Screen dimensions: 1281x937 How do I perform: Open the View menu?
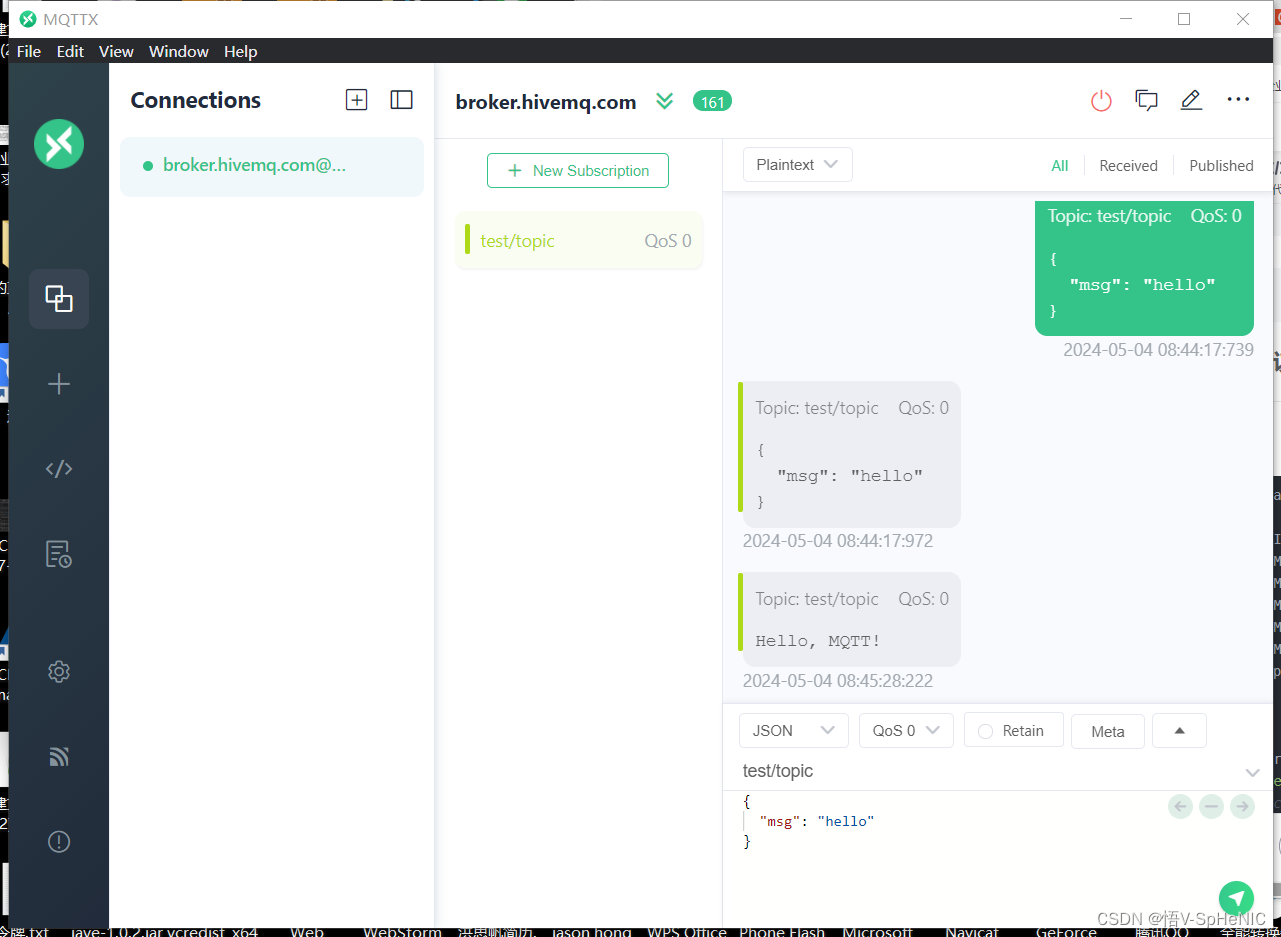point(116,51)
